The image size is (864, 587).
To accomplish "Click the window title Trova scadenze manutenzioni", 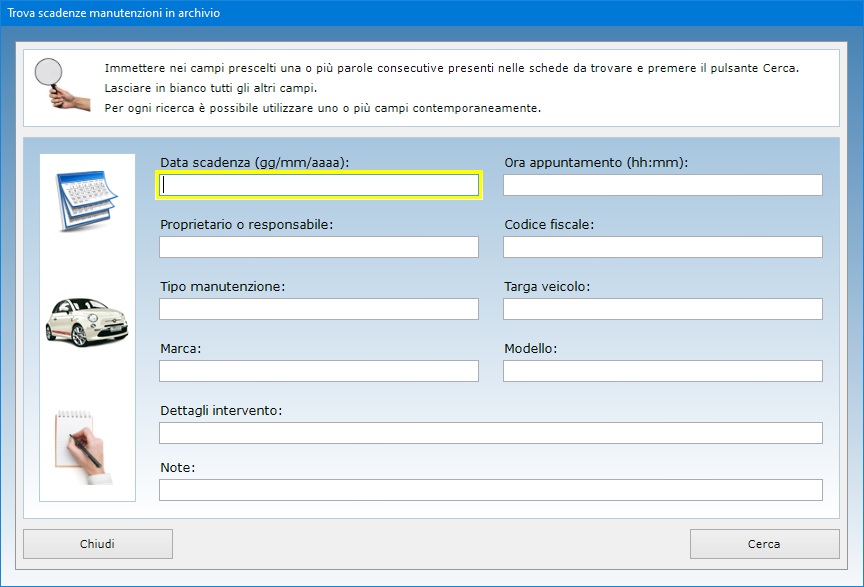I will coord(114,13).
